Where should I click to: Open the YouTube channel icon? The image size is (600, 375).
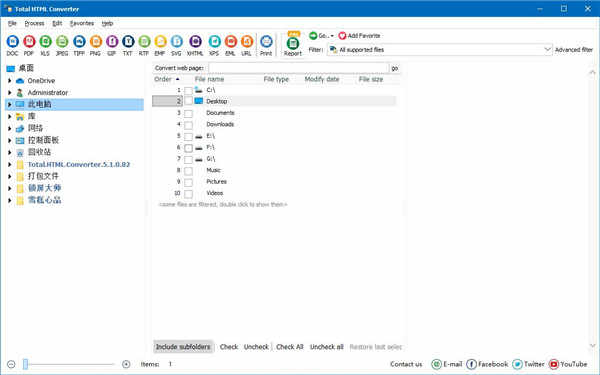[x=554, y=364]
